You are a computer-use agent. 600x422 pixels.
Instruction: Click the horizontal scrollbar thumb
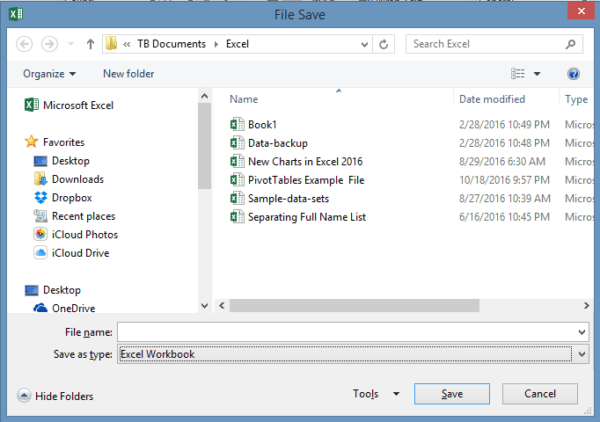point(354,306)
